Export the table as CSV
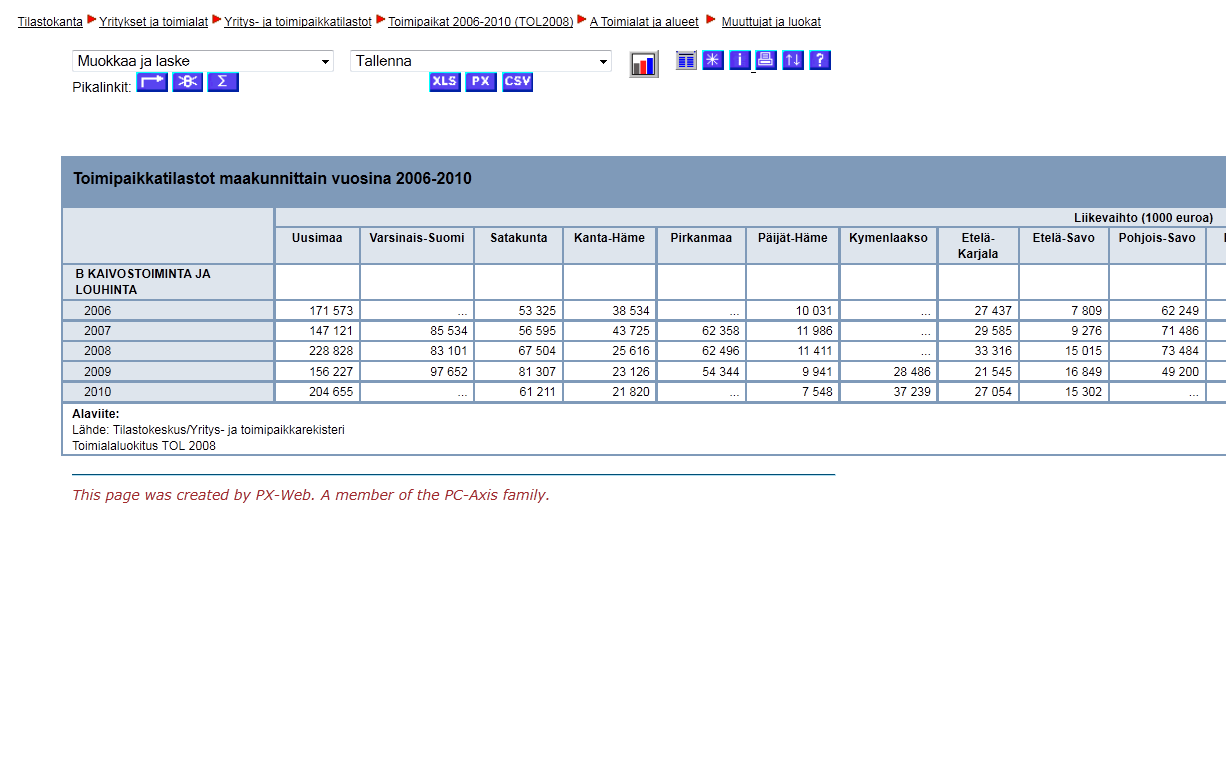Screen dimensions: 1226x759 517,82
